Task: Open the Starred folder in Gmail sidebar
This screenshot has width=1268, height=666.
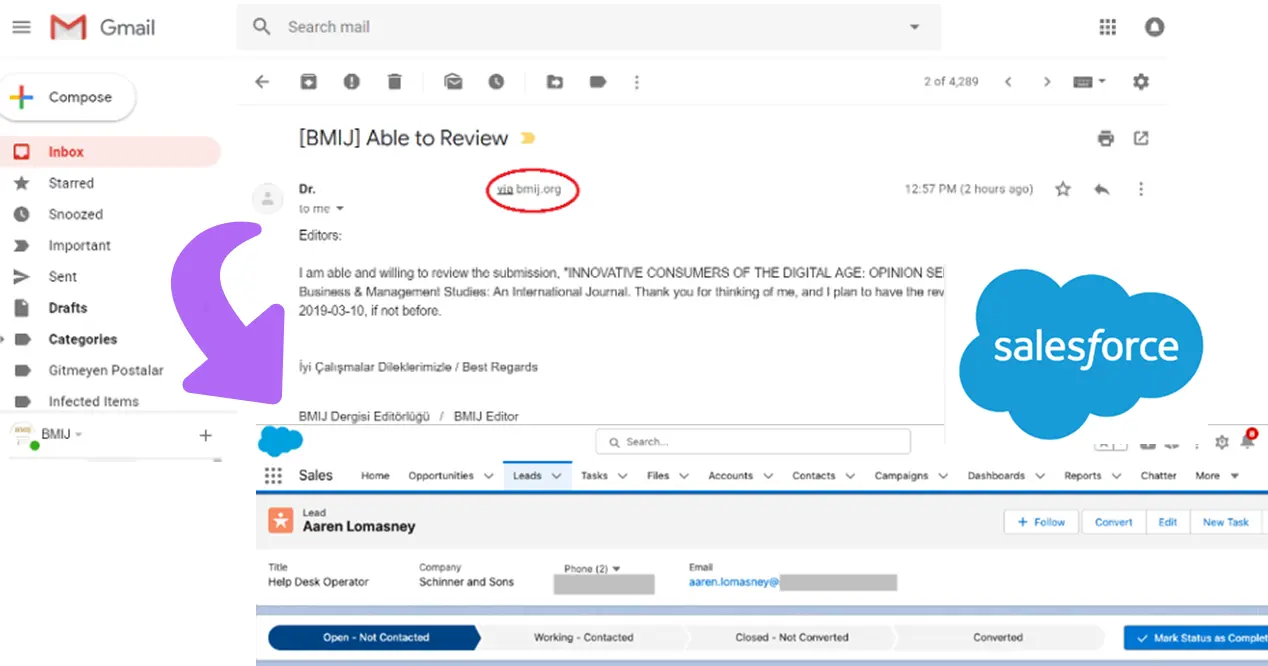Action: click(x=71, y=183)
